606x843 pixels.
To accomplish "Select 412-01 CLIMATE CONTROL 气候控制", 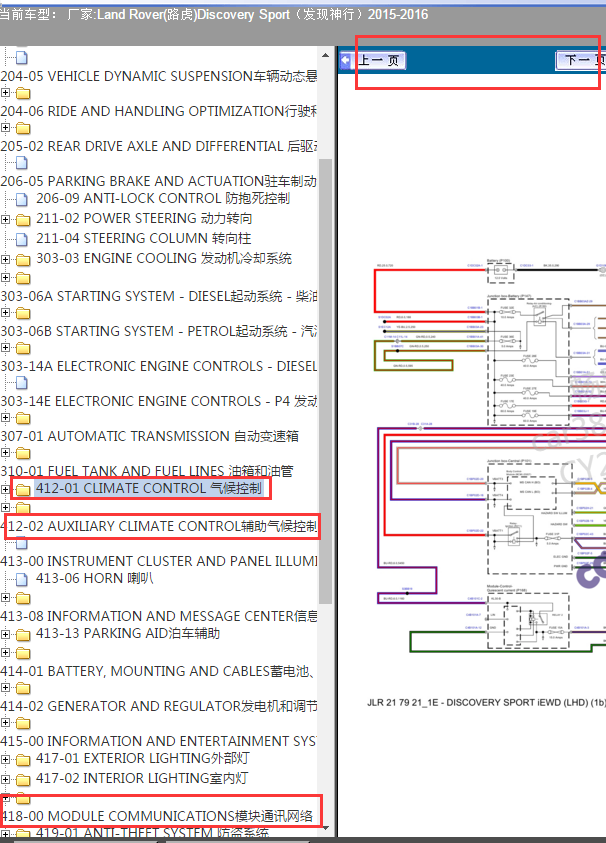I will (149, 488).
